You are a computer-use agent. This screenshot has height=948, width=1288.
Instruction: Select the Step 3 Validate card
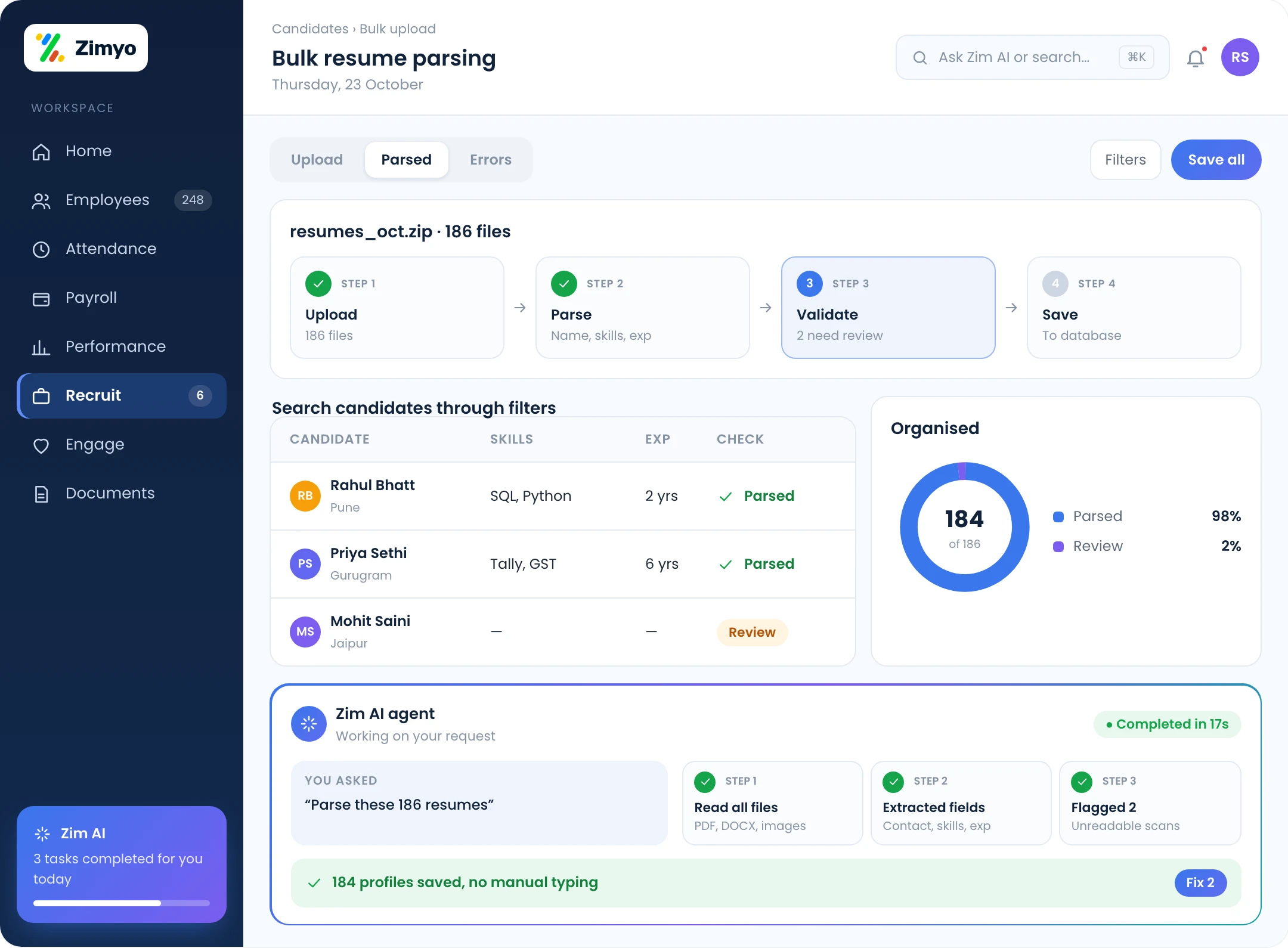point(888,308)
